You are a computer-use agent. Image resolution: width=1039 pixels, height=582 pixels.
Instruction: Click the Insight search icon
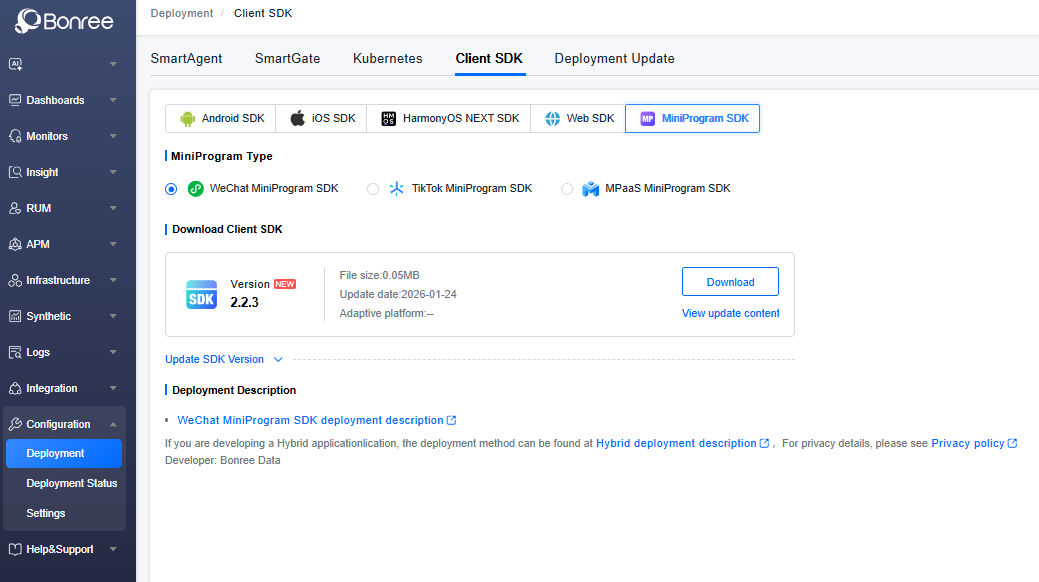[x=15, y=172]
